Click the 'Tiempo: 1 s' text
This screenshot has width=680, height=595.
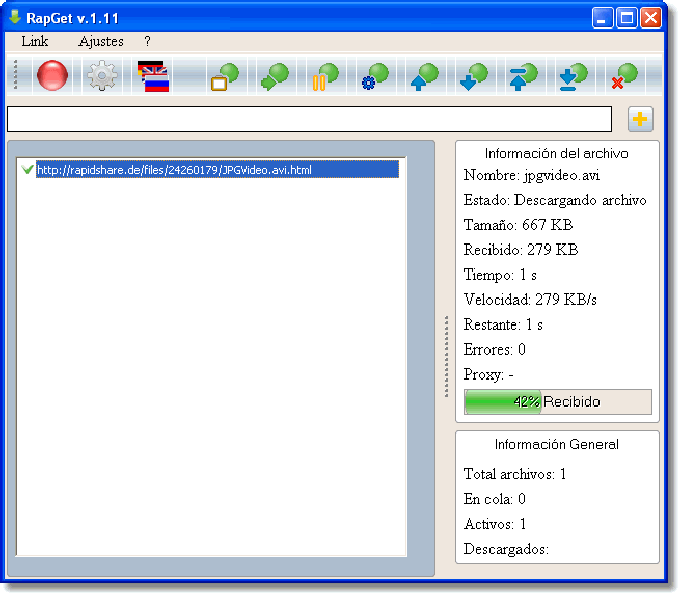pyautogui.click(x=500, y=275)
